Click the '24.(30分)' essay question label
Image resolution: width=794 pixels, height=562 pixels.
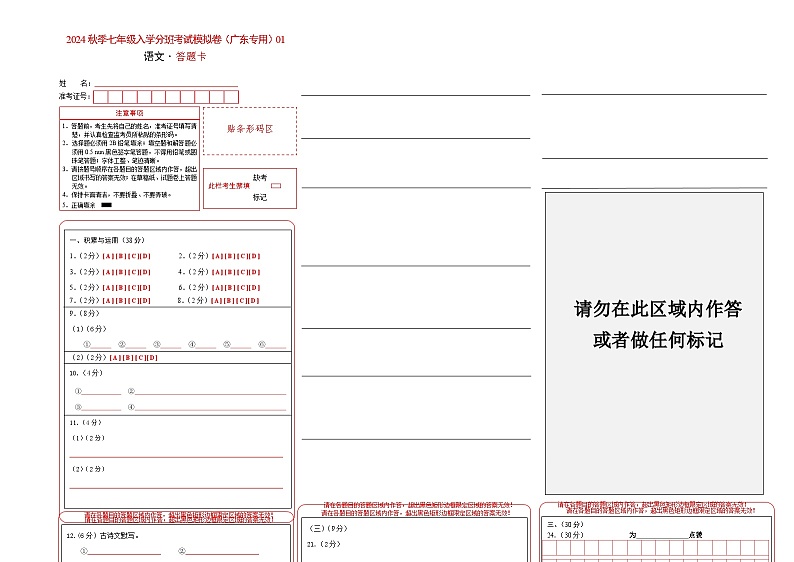click(565, 535)
